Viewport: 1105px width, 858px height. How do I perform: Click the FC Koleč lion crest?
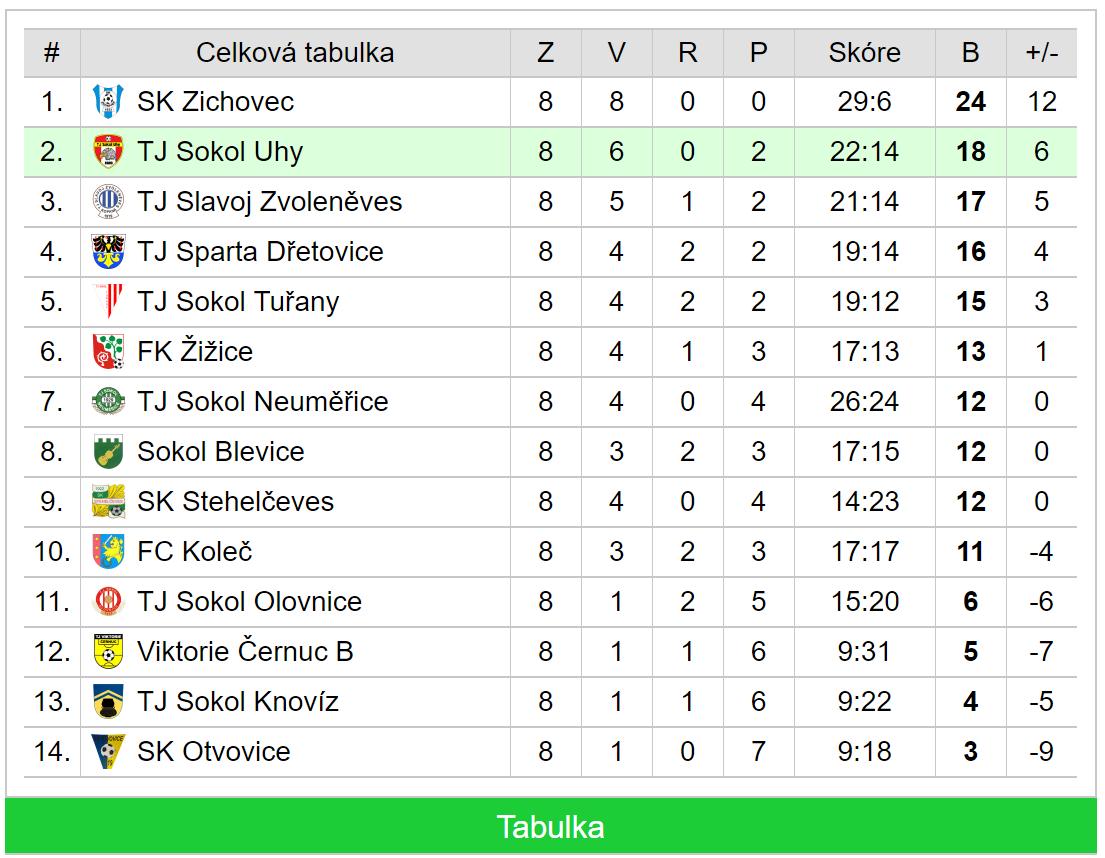coord(109,552)
